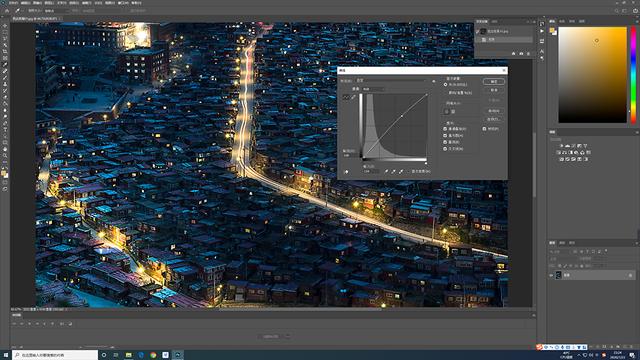Activate the on-image adjustment hand in Curves

click(347, 172)
